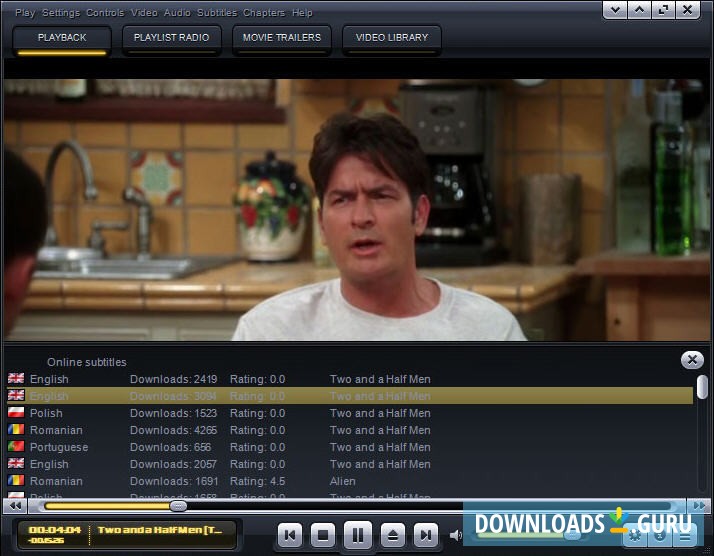Click the 'Two and a Half Men [T...' title display
This screenshot has height=556, width=714.
(x=160, y=530)
